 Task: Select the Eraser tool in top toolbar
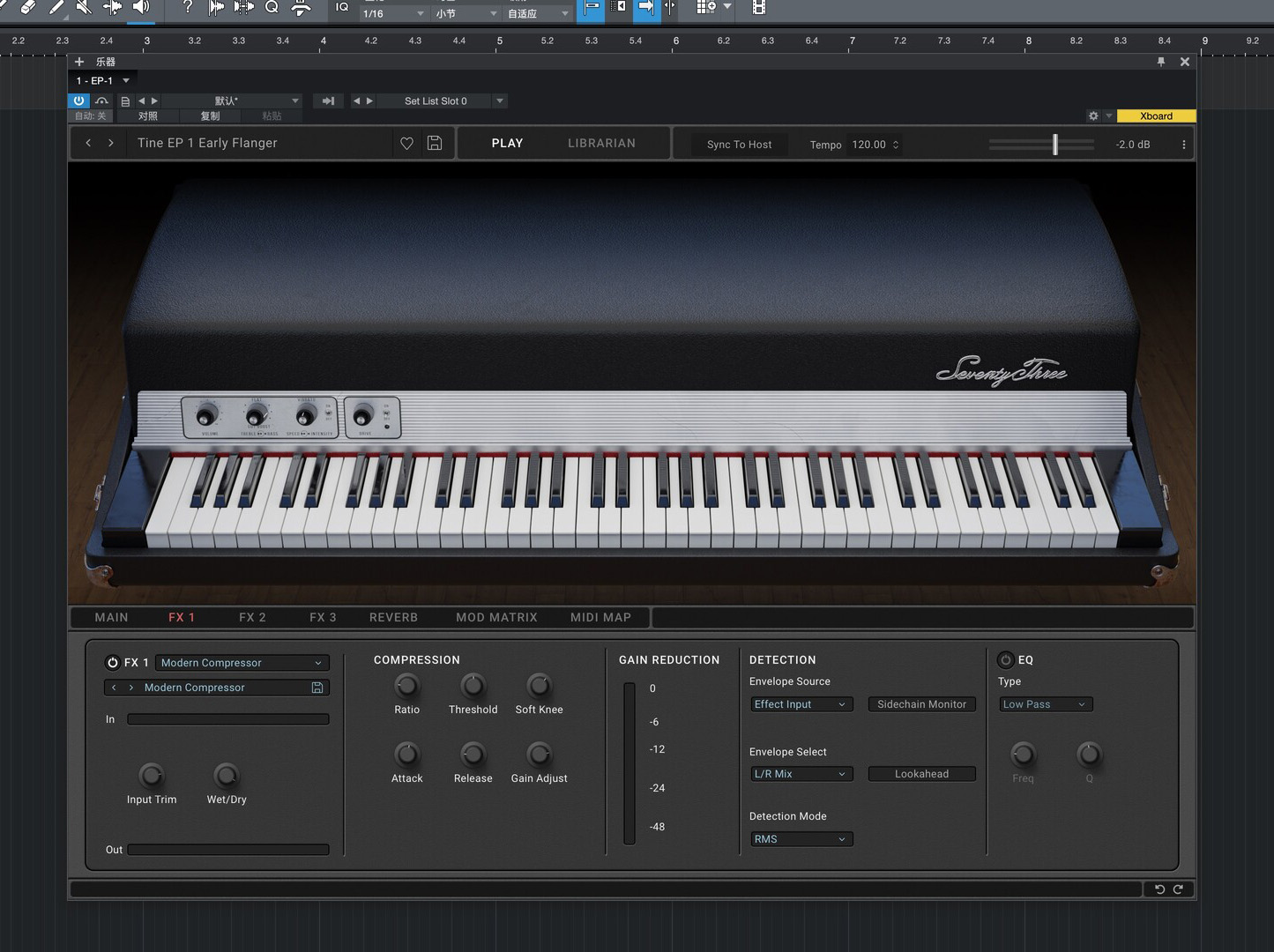[27, 7]
